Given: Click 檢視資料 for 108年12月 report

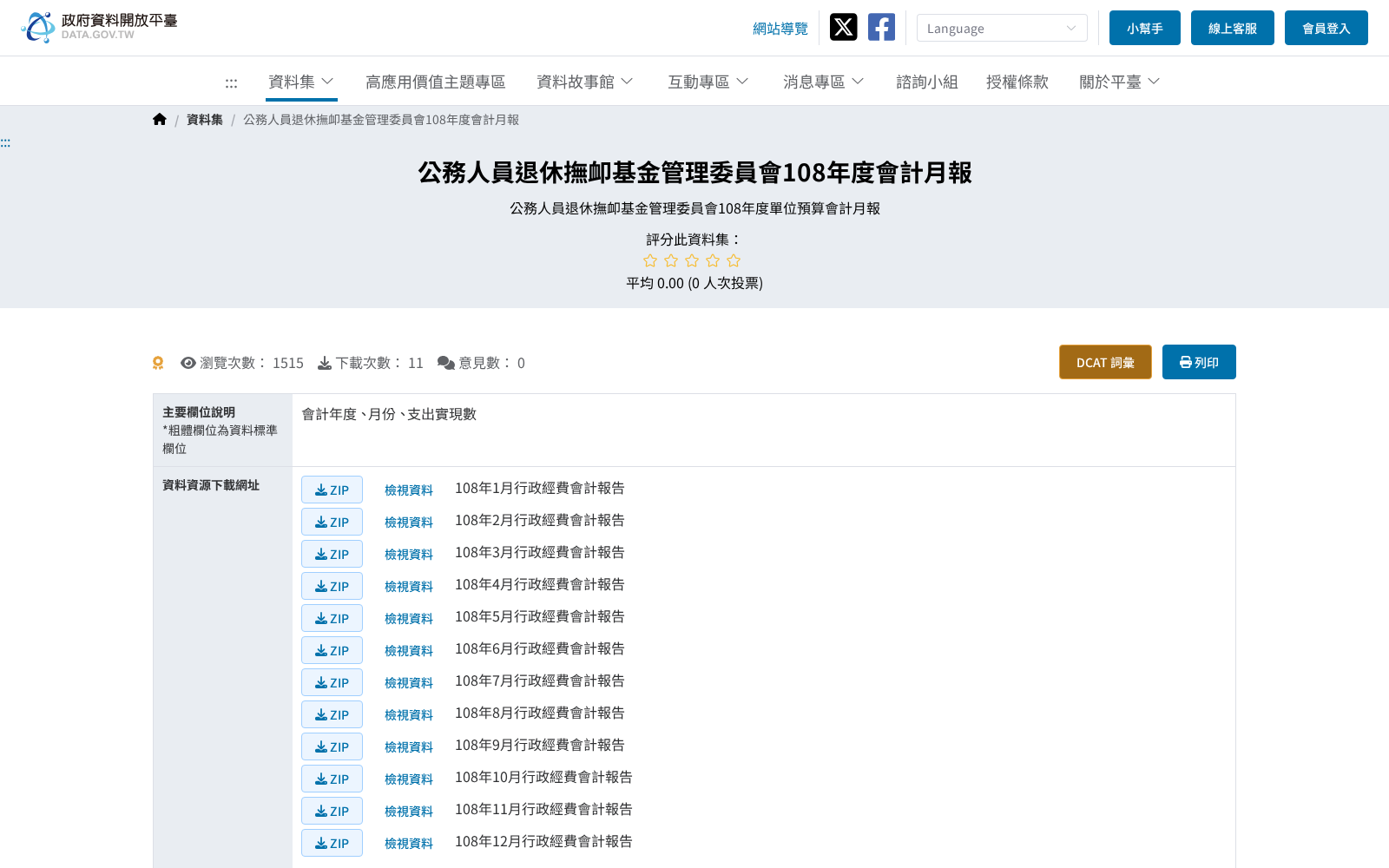Looking at the screenshot, I should pyautogui.click(x=409, y=844).
